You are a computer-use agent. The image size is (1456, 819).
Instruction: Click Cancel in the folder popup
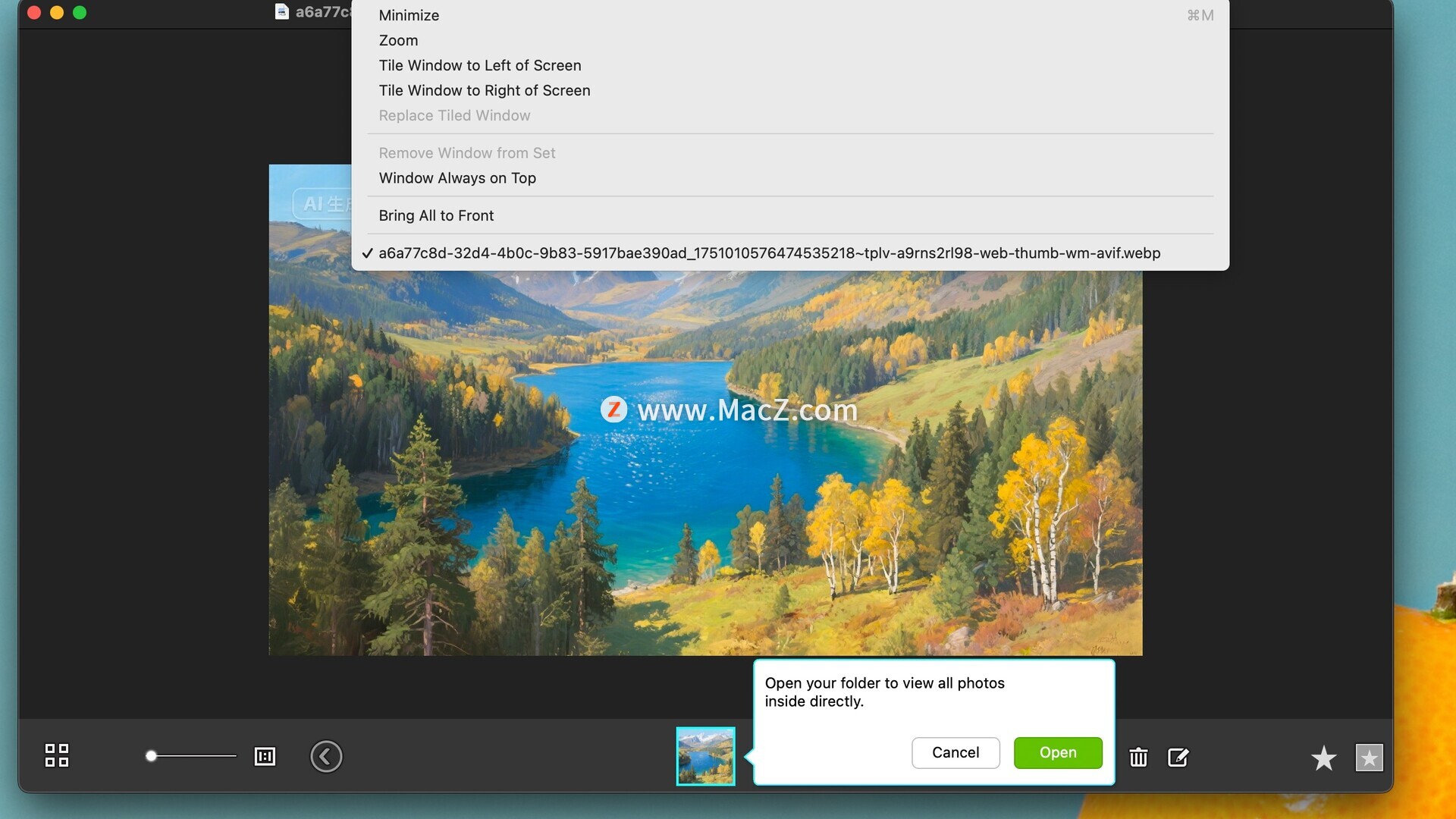click(955, 752)
